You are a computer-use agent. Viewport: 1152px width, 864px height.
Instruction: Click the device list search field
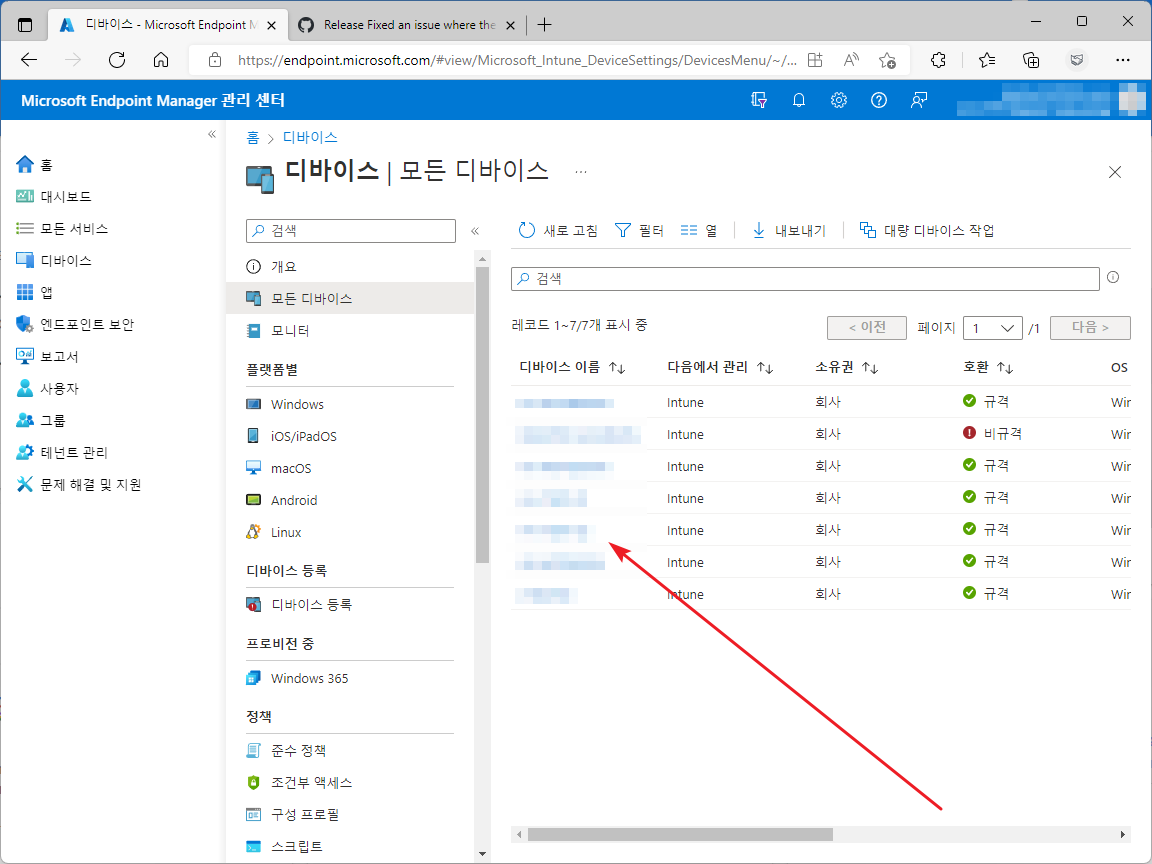pos(805,278)
